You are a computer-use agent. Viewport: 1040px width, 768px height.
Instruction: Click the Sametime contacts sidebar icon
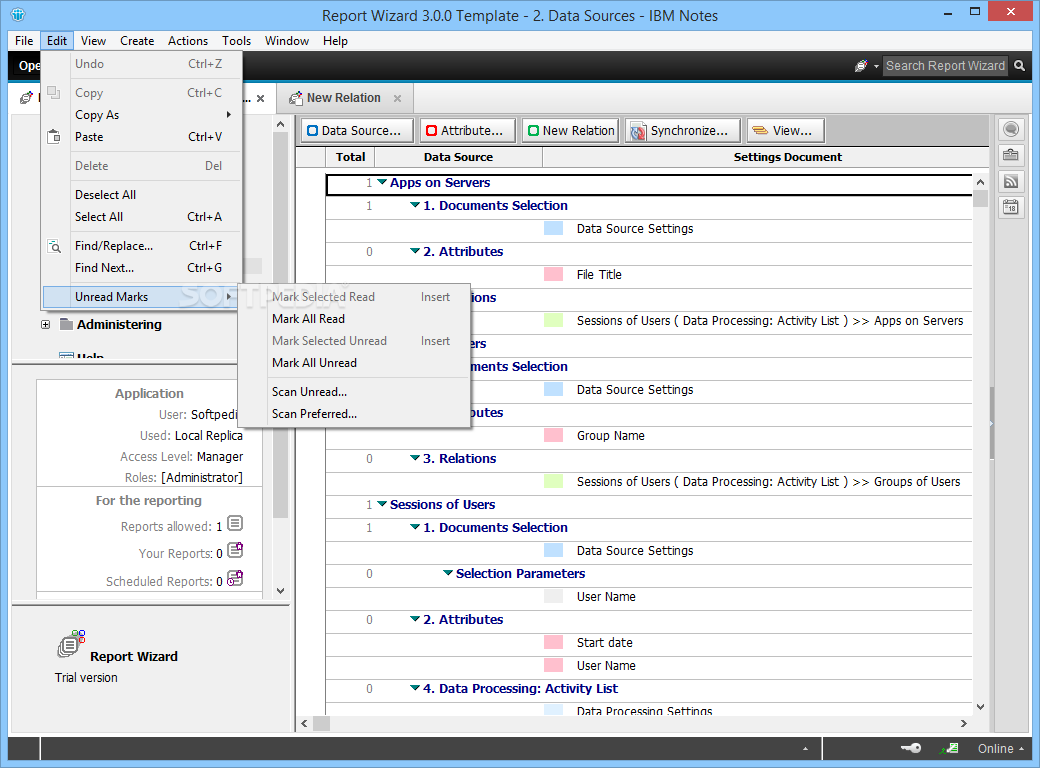pyautogui.click(x=1011, y=129)
